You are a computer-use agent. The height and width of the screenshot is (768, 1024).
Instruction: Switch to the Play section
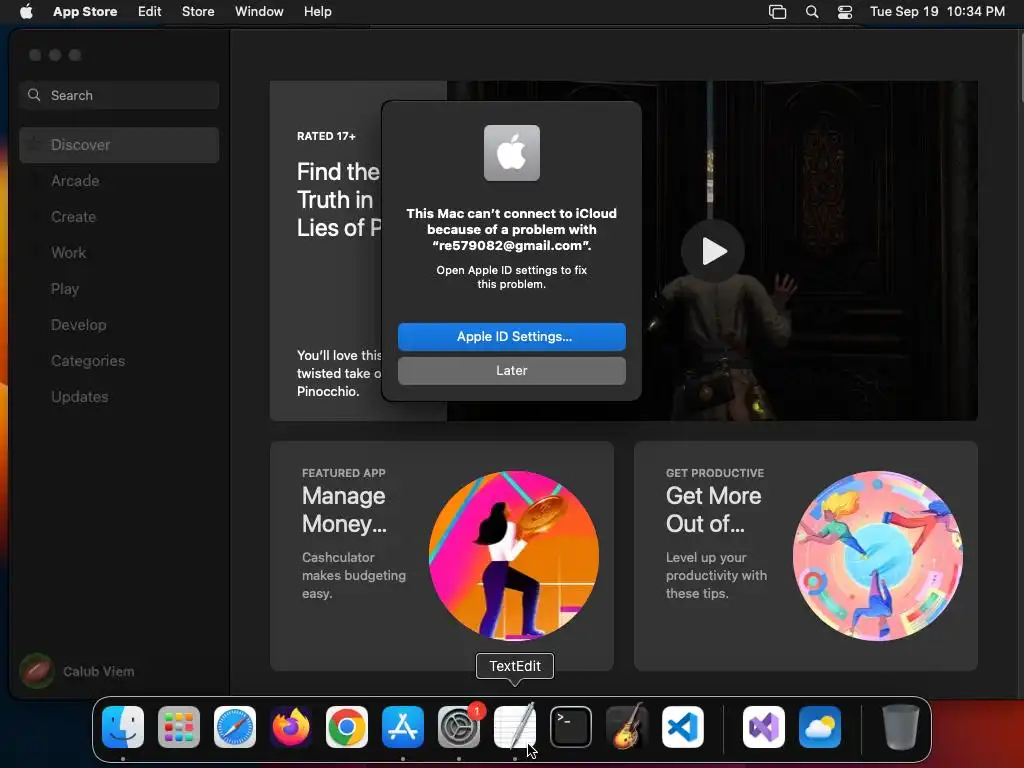pyautogui.click(x=119, y=289)
